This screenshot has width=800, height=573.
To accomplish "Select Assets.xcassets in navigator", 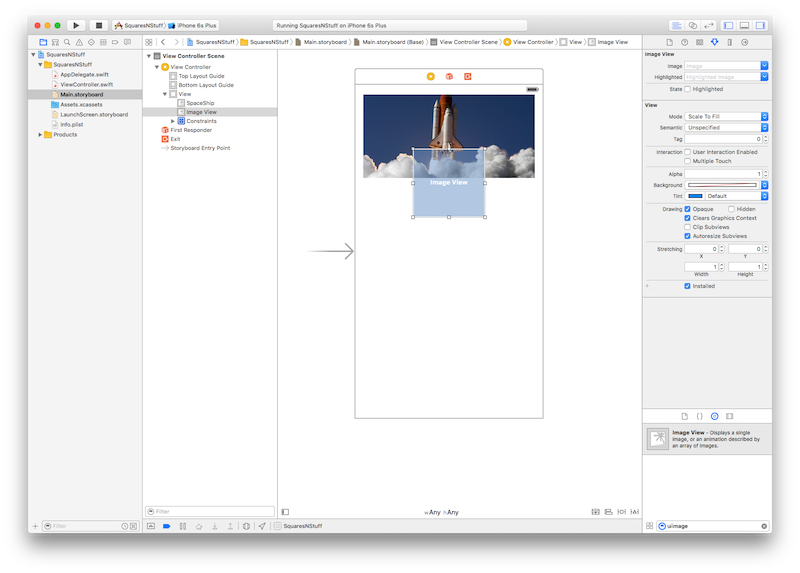I will [x=81, y=105].
